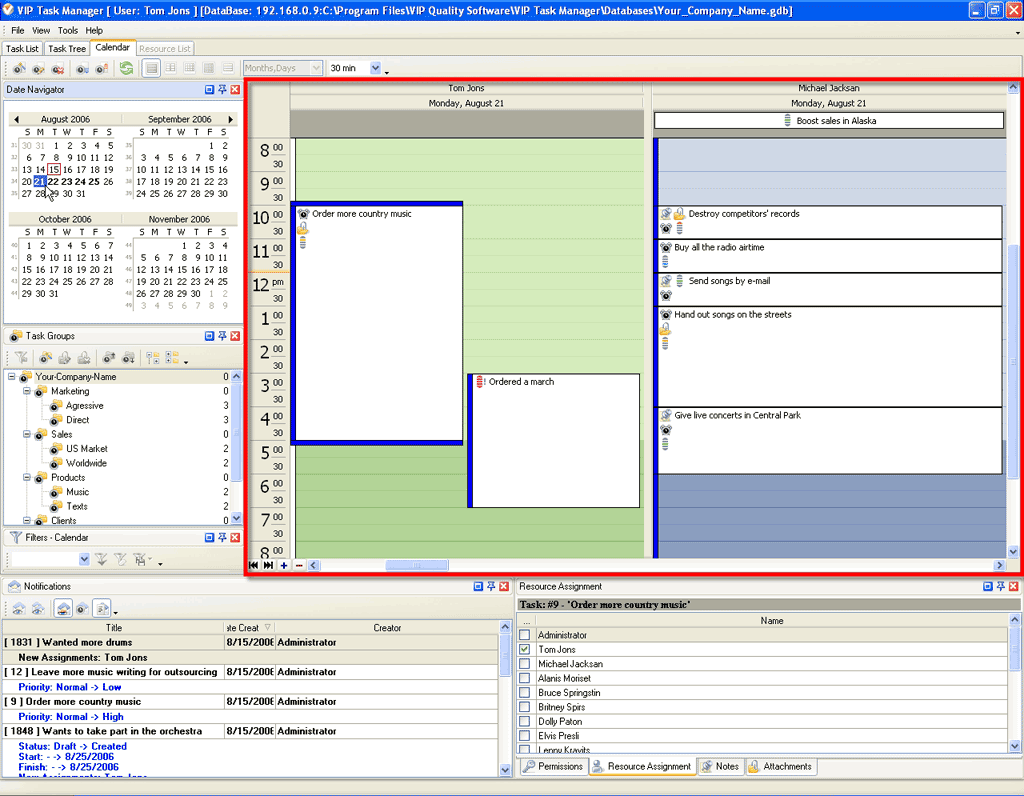Viewport: 1024px width, 796px height.
Task: Select the day view icon in the toolbar
Action: click(151, 68)
